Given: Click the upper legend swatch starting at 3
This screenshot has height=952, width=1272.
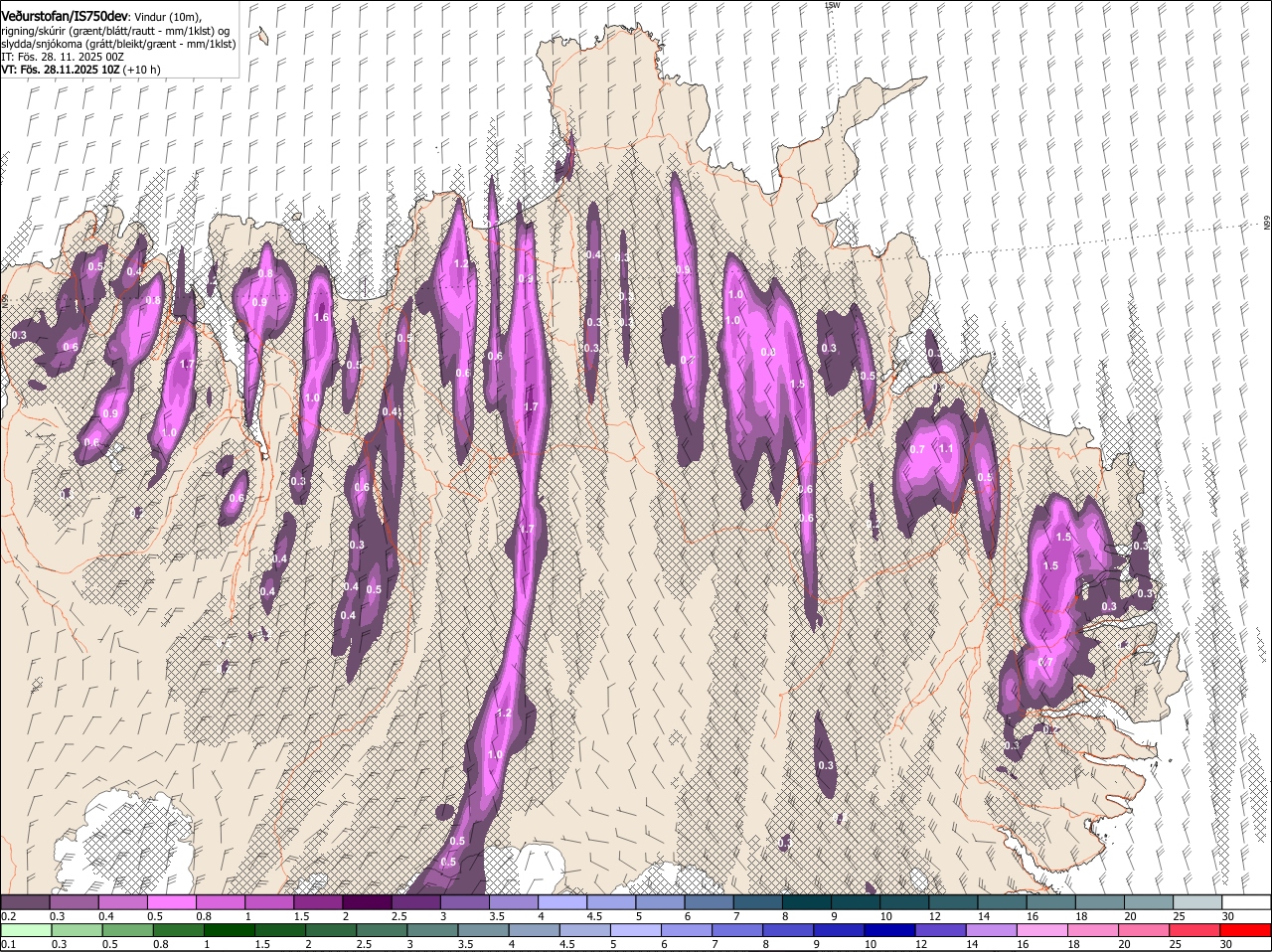Looking at the screenshot, I should click(x=464, y=901).
